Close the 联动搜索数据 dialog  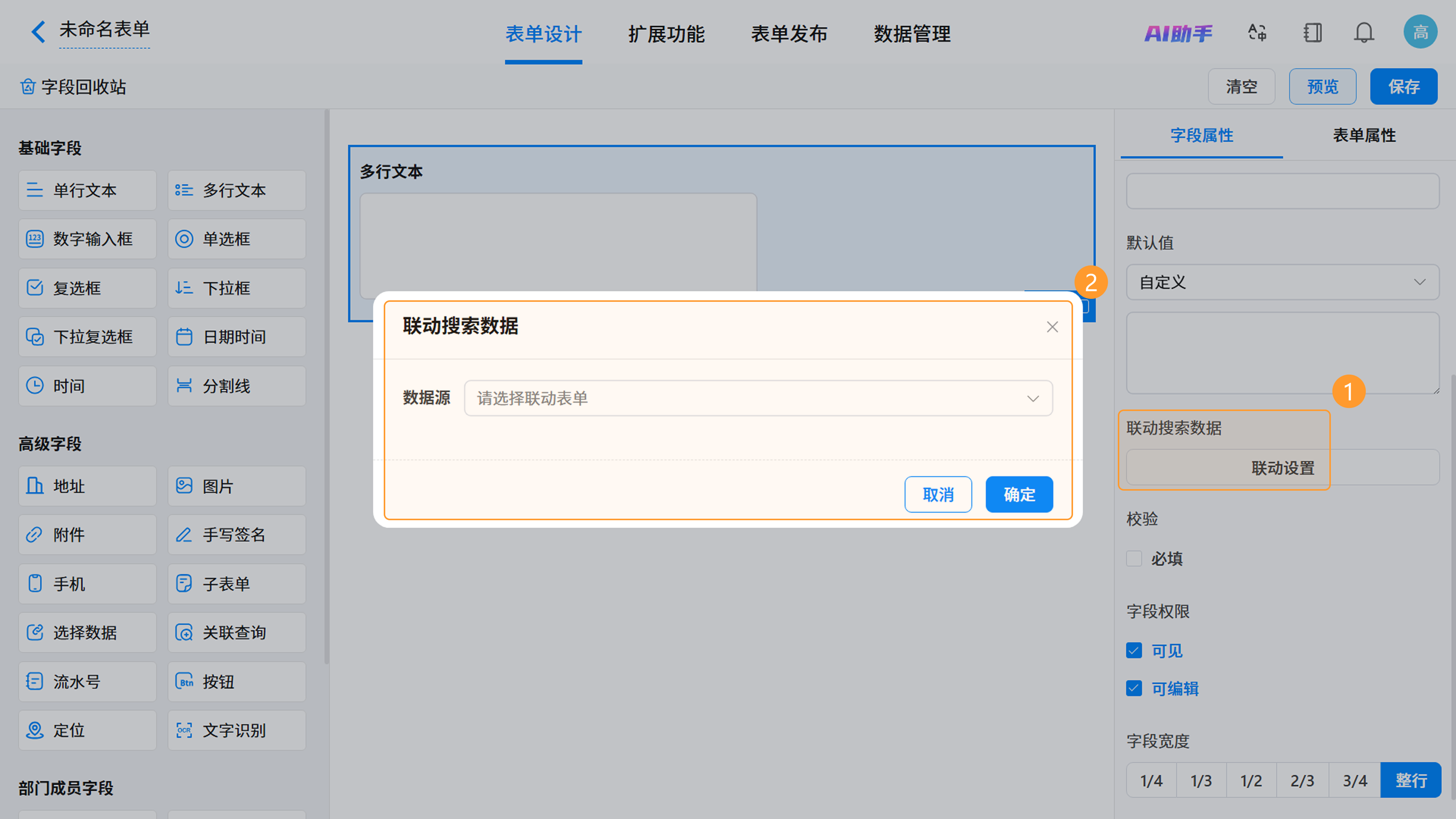point(1052,327)
